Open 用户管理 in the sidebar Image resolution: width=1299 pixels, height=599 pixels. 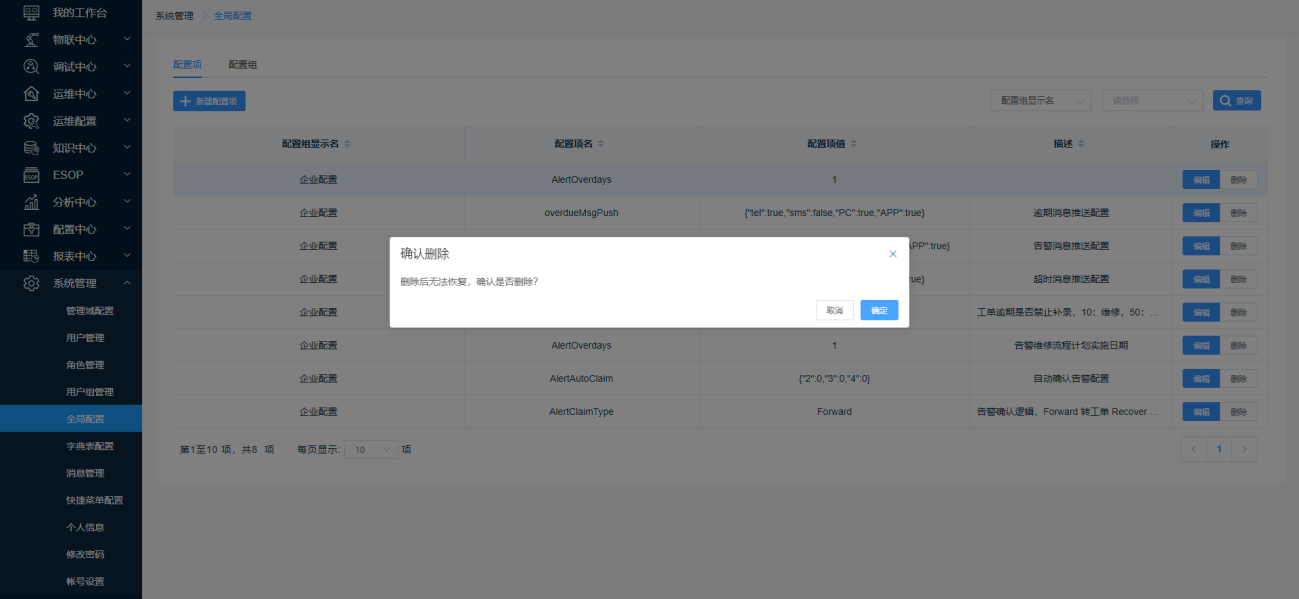coord(85,338)
